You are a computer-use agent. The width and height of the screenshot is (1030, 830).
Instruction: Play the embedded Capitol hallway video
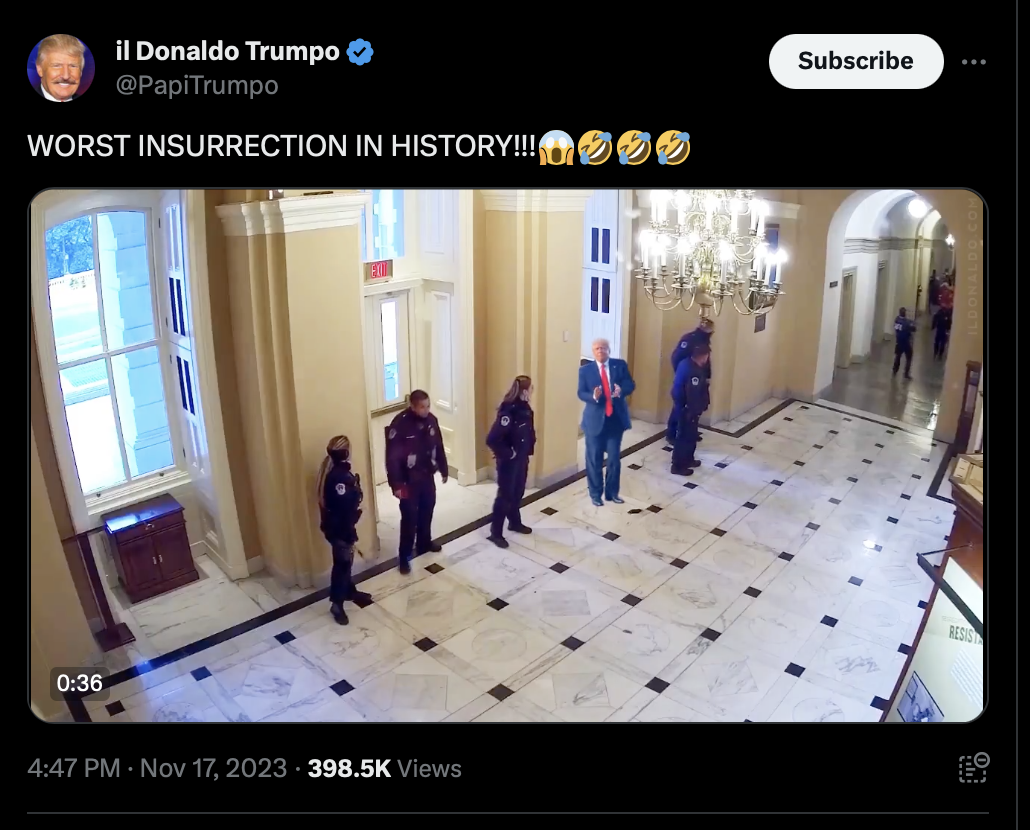(508, 456)
